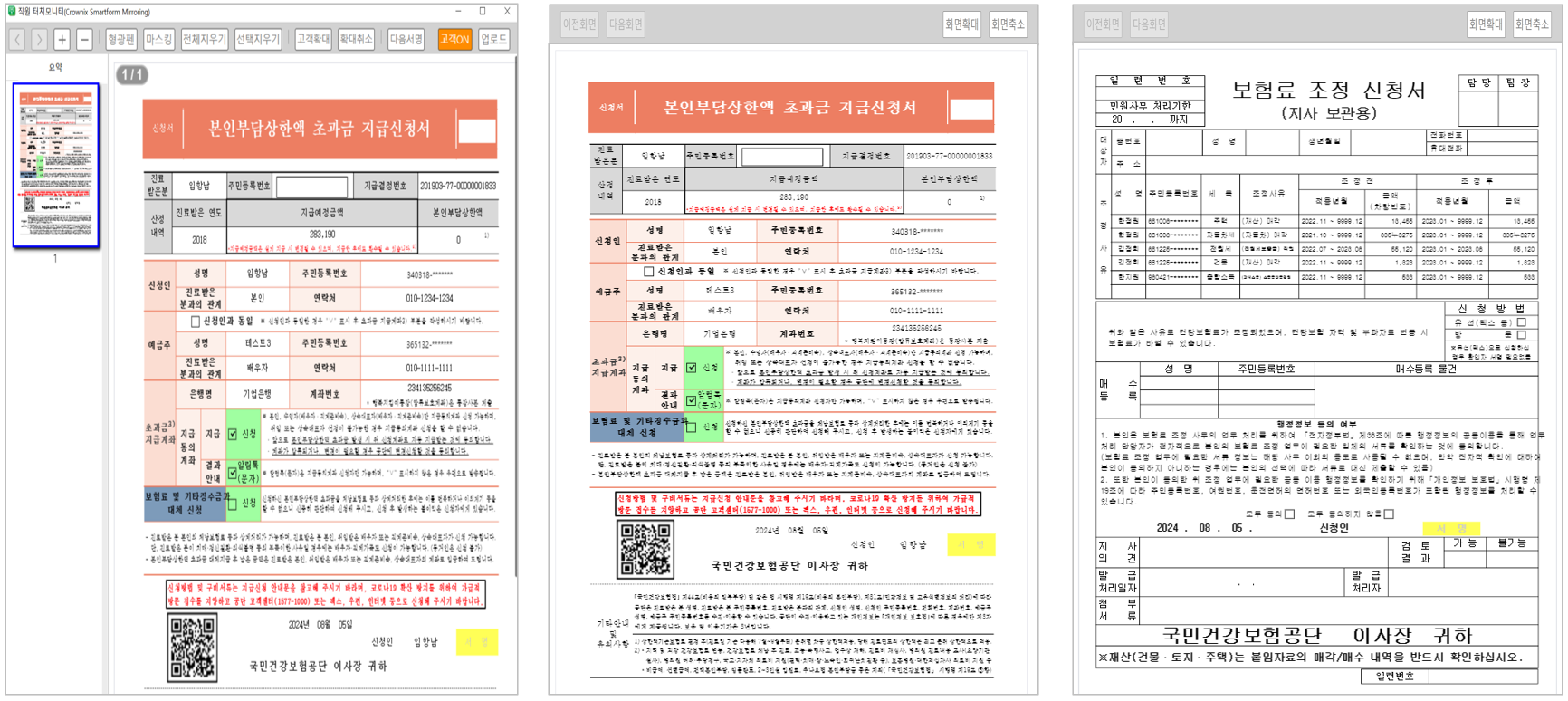Go to previous page with left arrow

click(18, 39)
